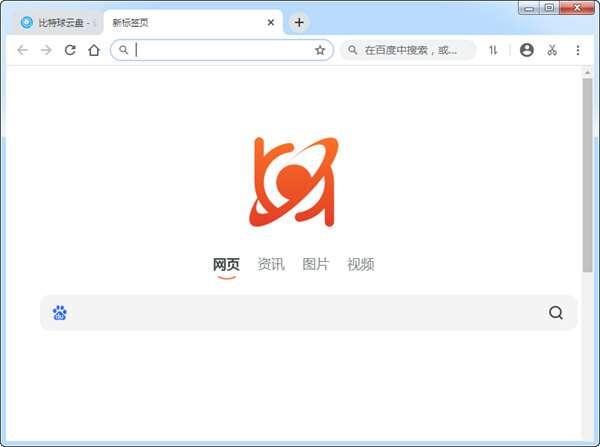Click the forward navigation arrow

click(x=46, y=50)
